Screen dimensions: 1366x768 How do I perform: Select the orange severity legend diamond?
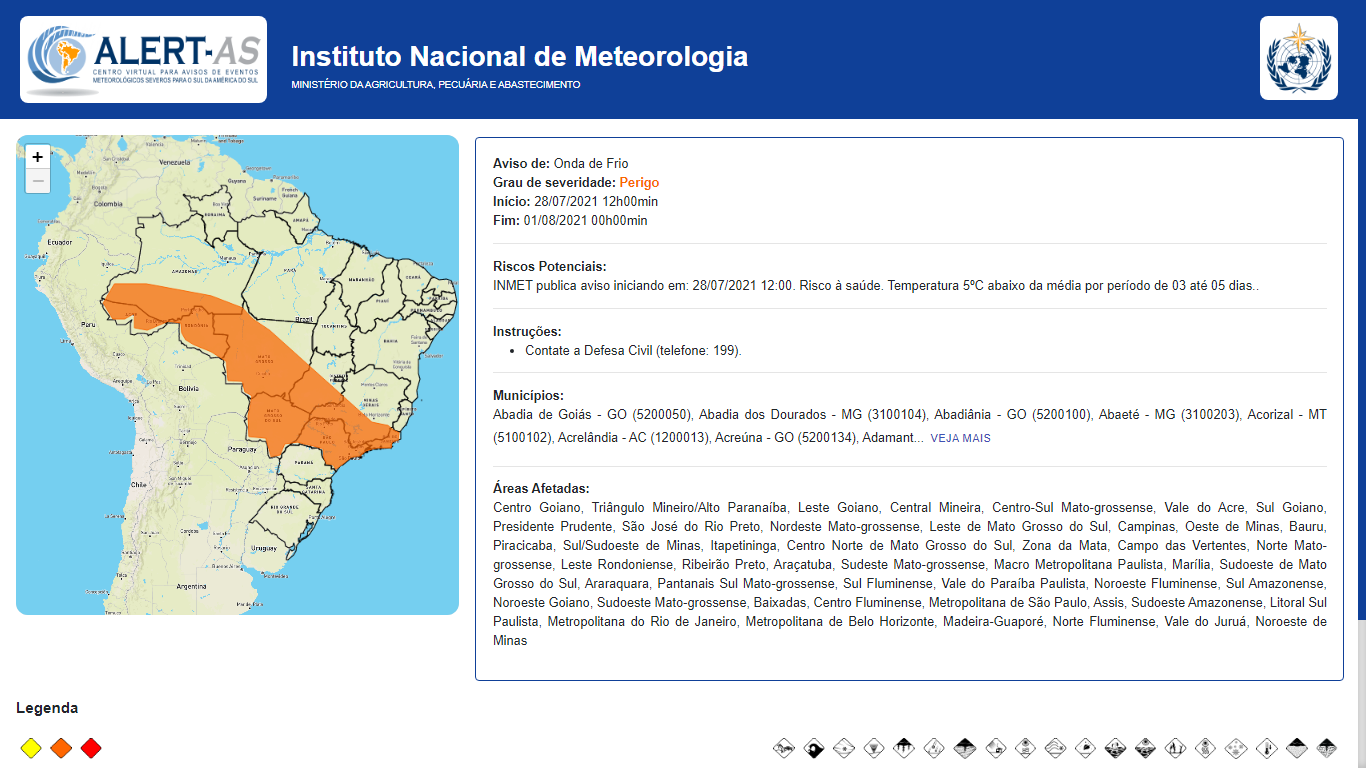[x=61, y=748]
